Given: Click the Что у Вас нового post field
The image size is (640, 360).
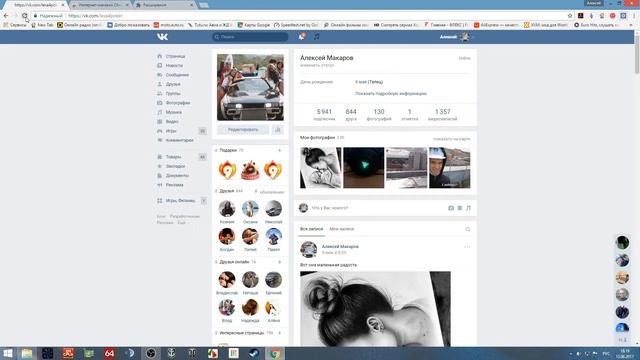Looking at the screenshot, I should 376,208.
